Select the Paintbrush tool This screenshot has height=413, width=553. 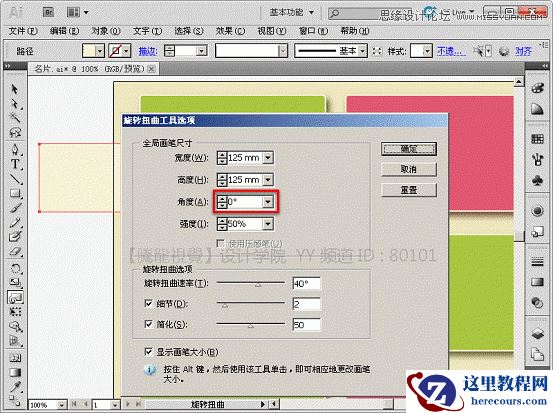pyautogui.click(x=15, y=208)
